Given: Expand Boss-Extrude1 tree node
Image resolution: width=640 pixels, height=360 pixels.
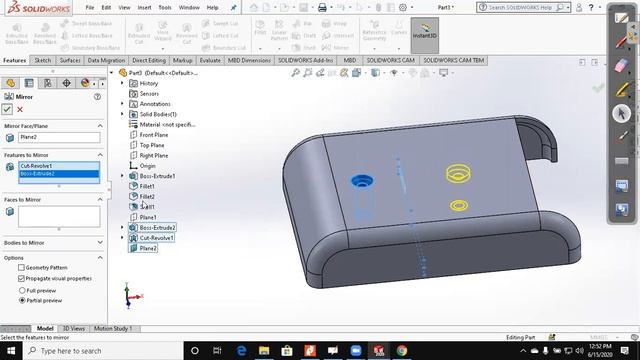Looking at the screenshot, I should click(x=122, y=176).
